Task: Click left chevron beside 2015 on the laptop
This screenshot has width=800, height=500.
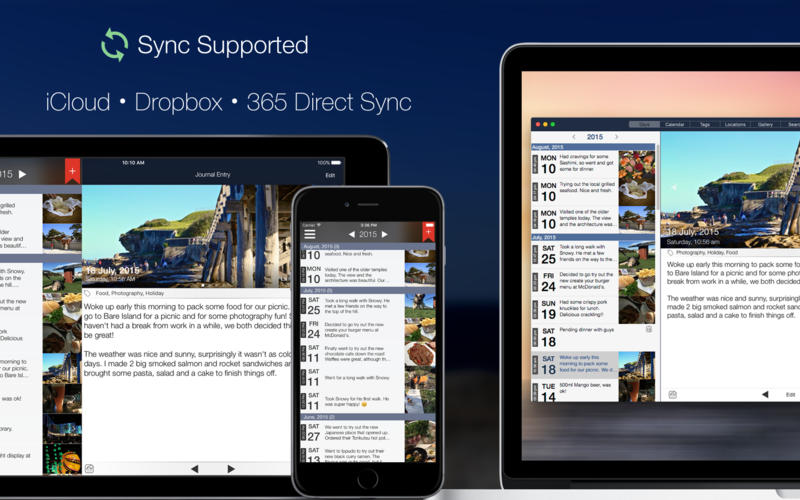Action: (x=574, y=137)
